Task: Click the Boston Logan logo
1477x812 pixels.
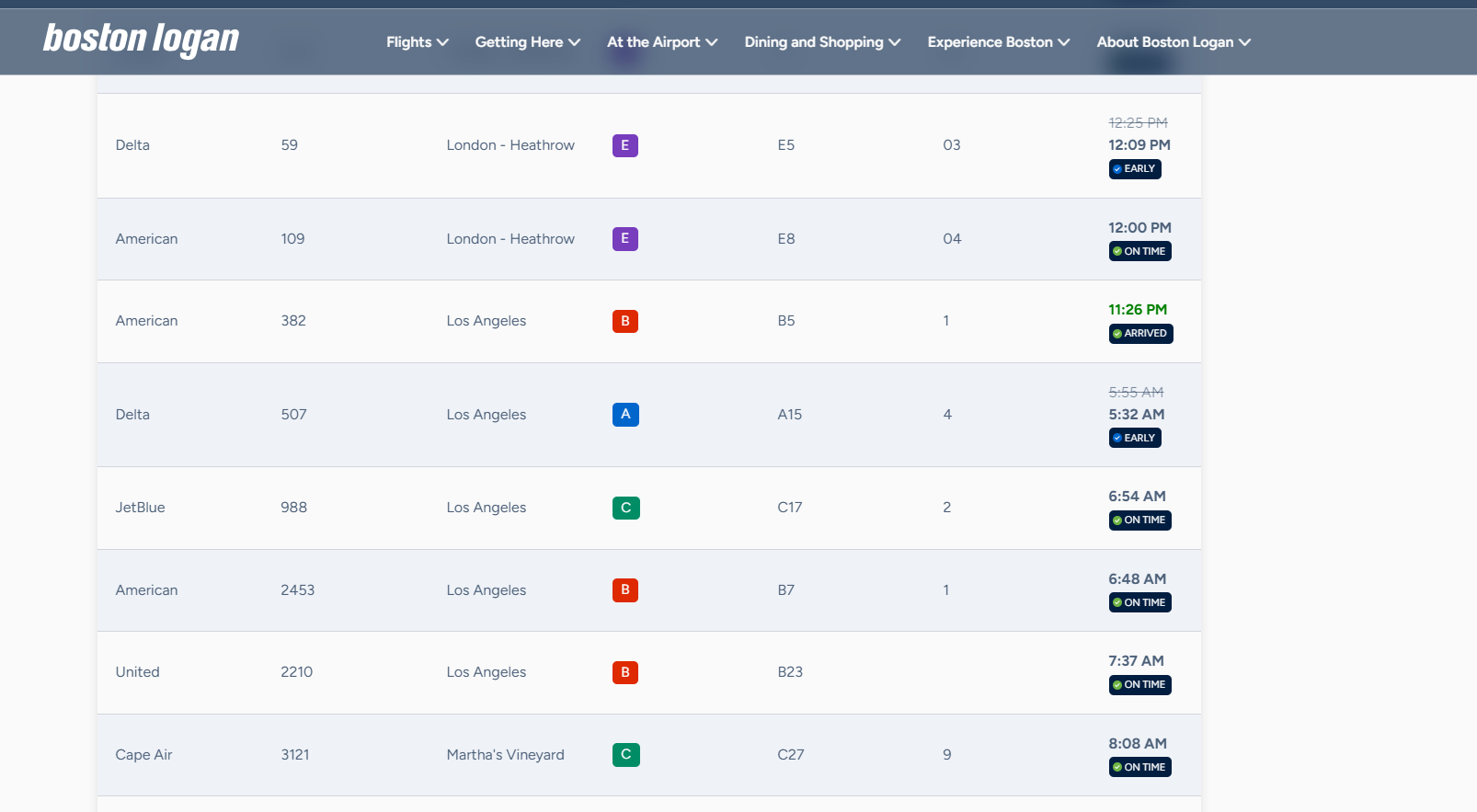Action: (141, 40)
